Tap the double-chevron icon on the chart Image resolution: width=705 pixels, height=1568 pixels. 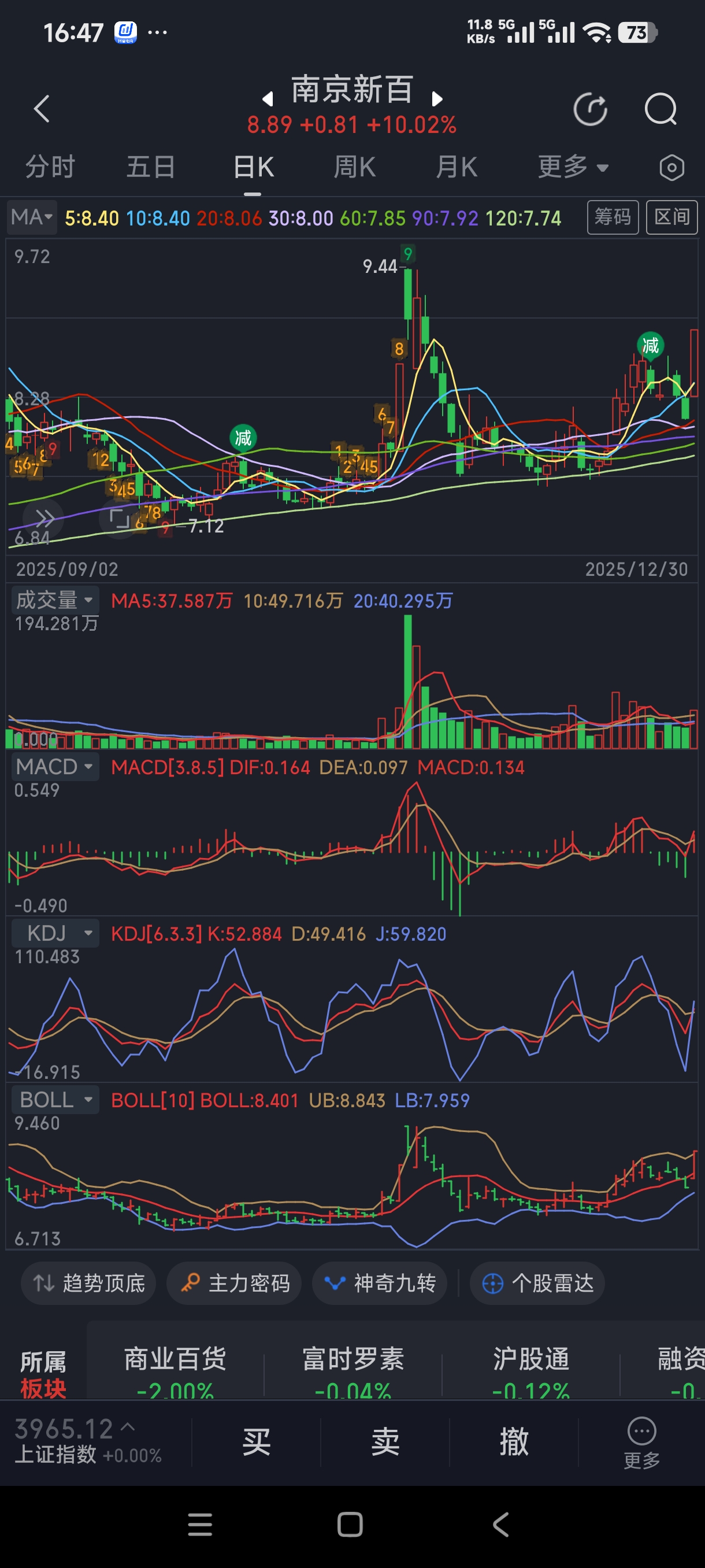pyautogui.click(x=44, y=518)
